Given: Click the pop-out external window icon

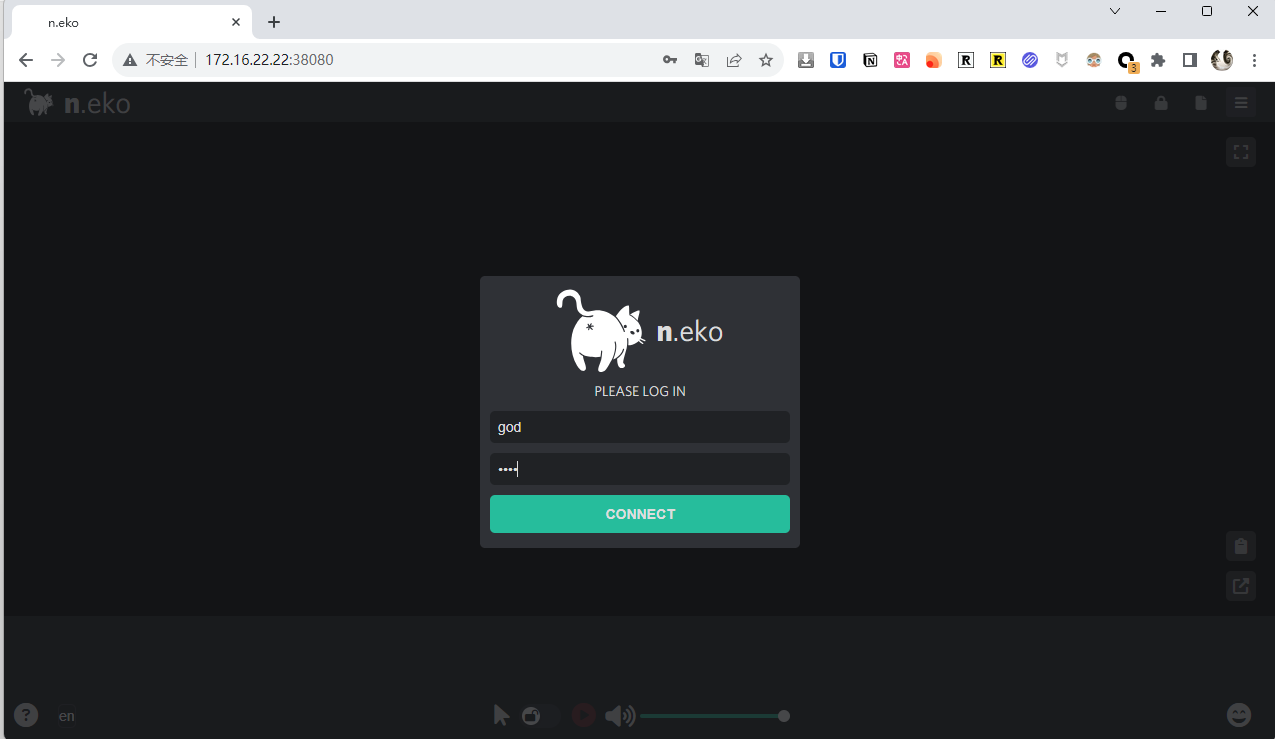Looking at the screenshot, I should 1240,586.
